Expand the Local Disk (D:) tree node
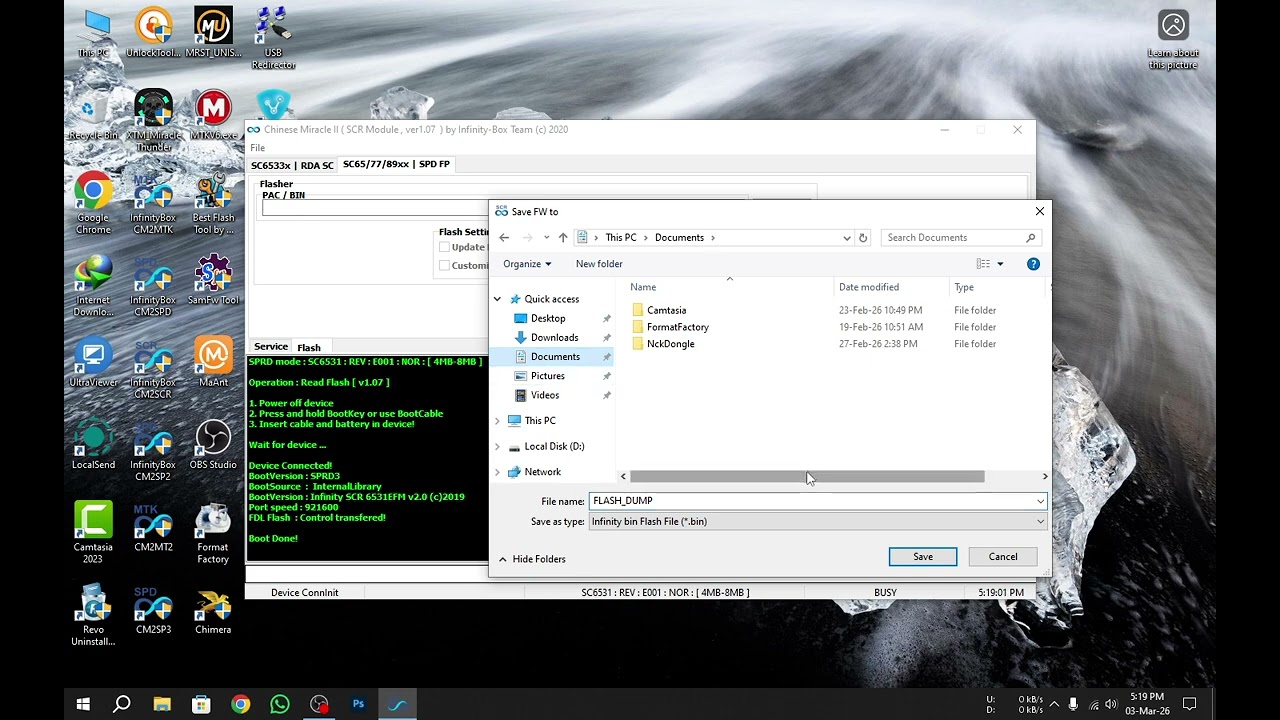This screenshot has height=720, width=1280. (x=497, y=447)
